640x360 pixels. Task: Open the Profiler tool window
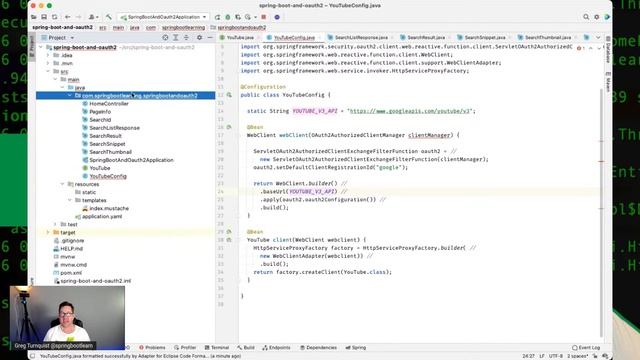(185, 348)
